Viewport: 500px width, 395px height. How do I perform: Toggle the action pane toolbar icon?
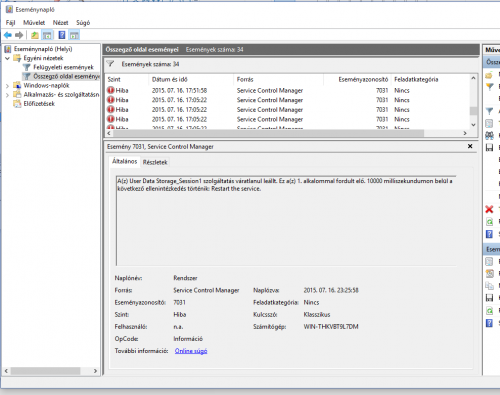(x=74, y=35)
